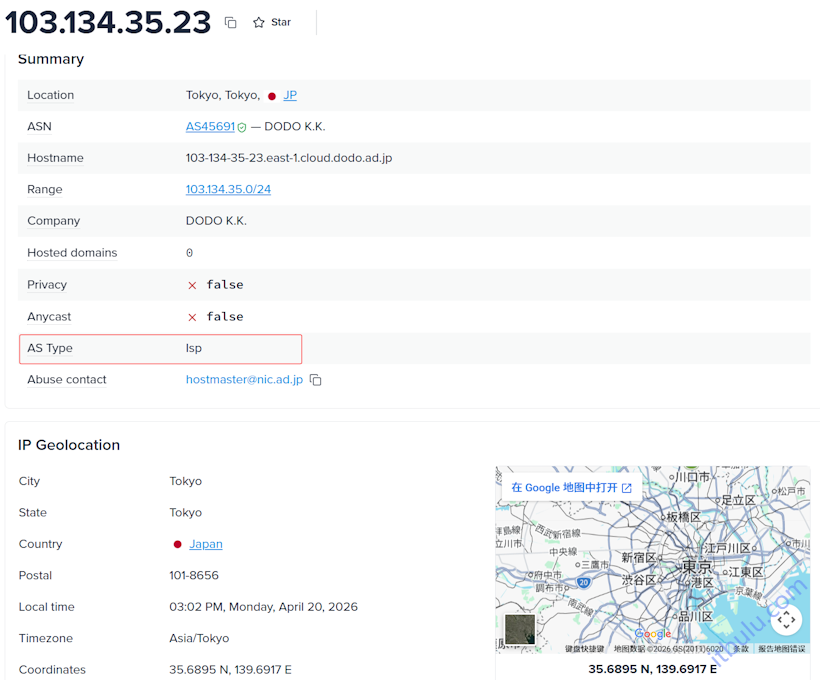Switch to satellite view using the map thumbnail
Screen dimensions: 820x680
(x=520, y=629)
